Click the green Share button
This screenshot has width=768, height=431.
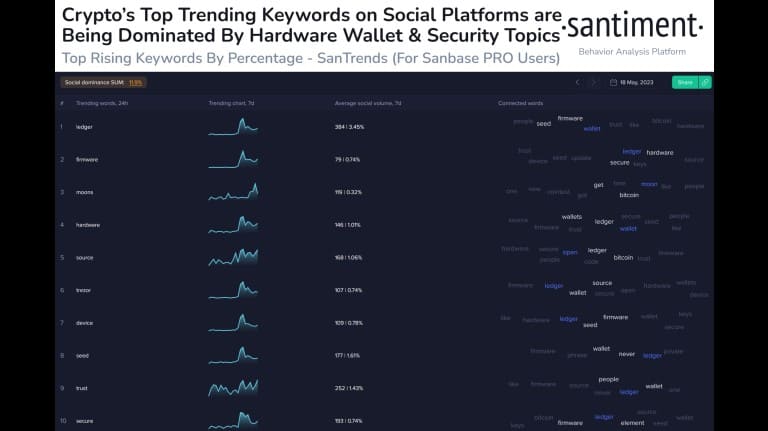tap(685, 82)
